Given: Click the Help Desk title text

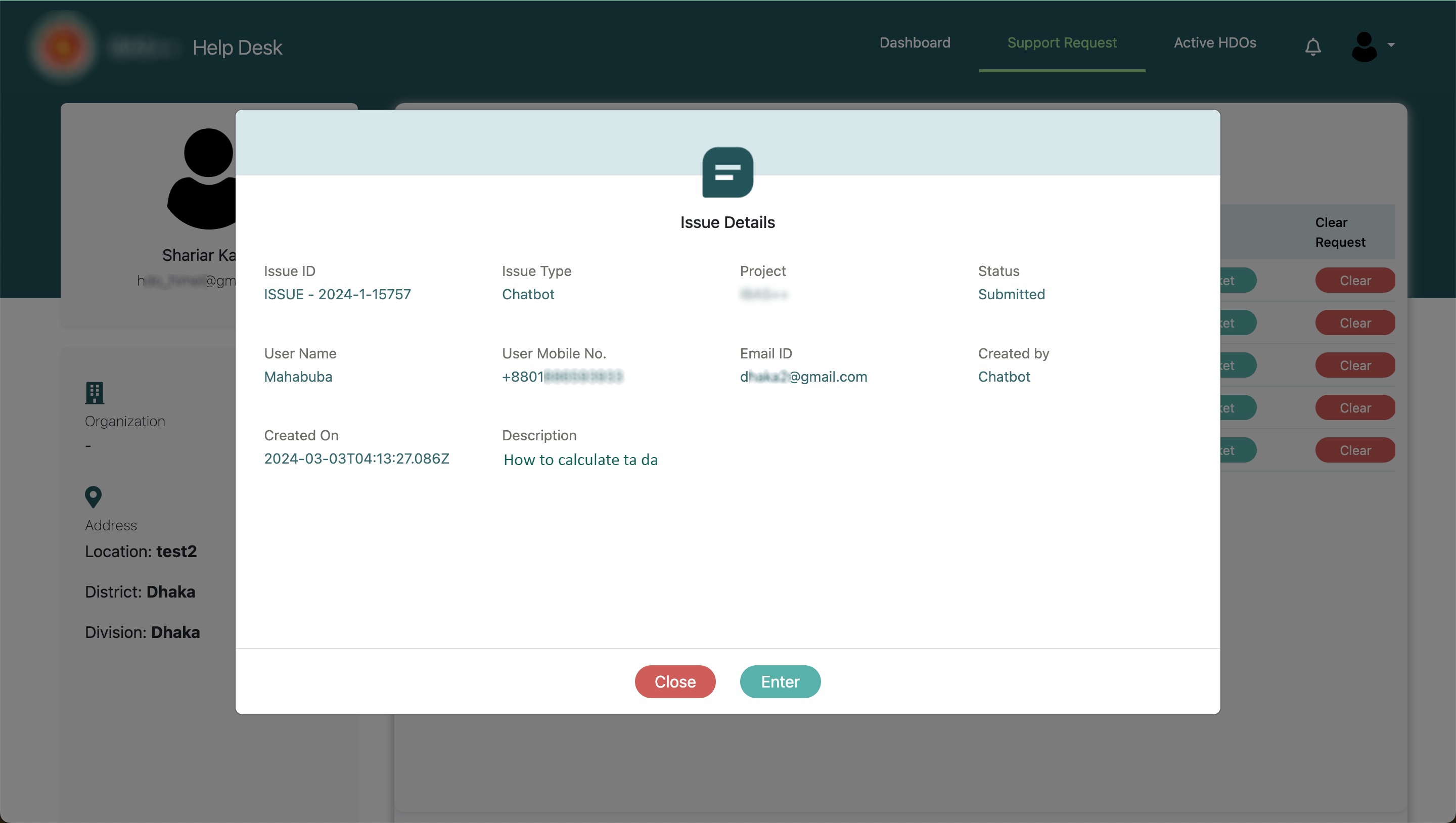Looking at the screenshot, I should tap(237, 48).
